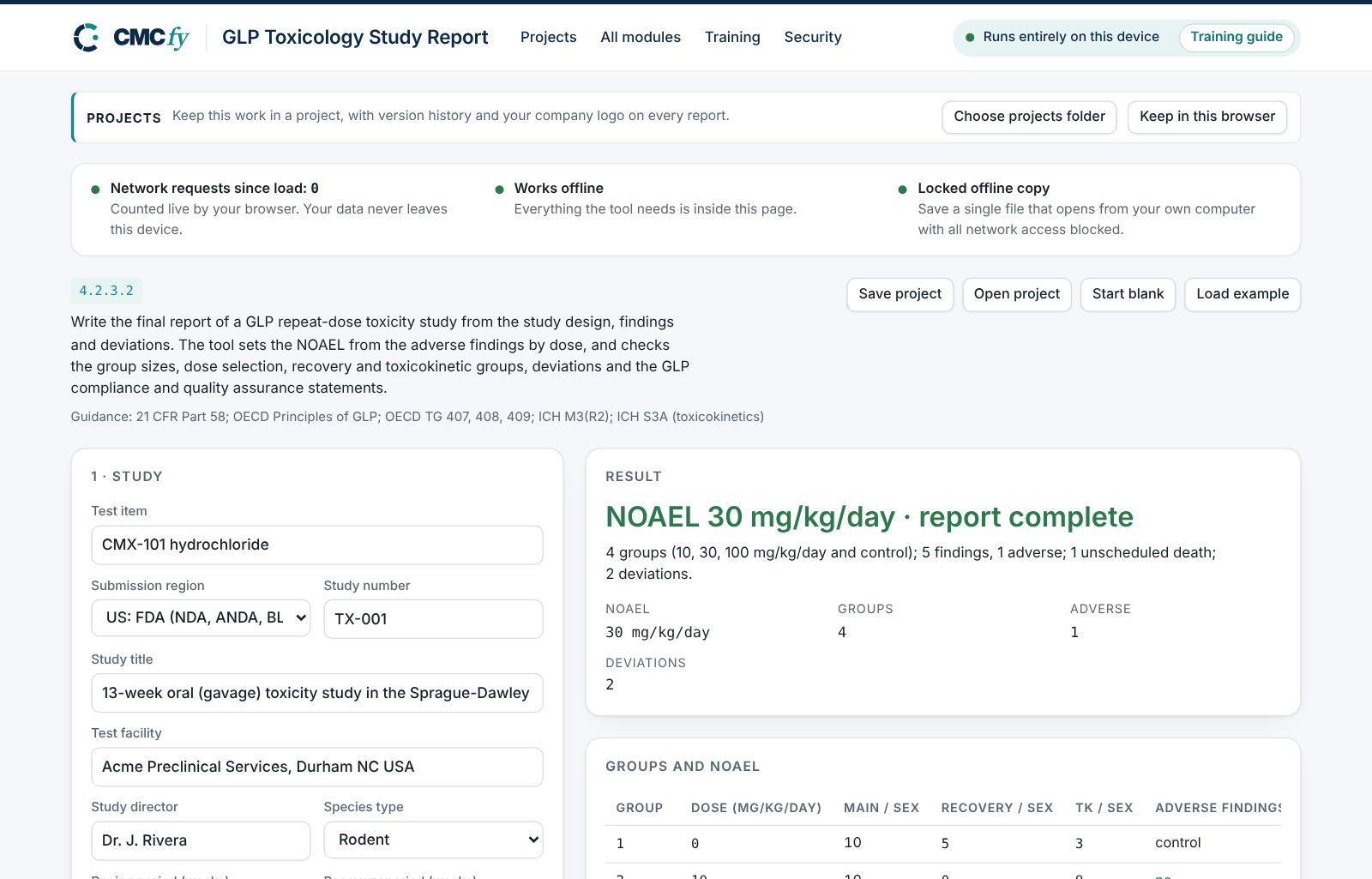Screen dimensions: 1372x879
Task: Start a blank report
Action: click(x=1128, y=294)
